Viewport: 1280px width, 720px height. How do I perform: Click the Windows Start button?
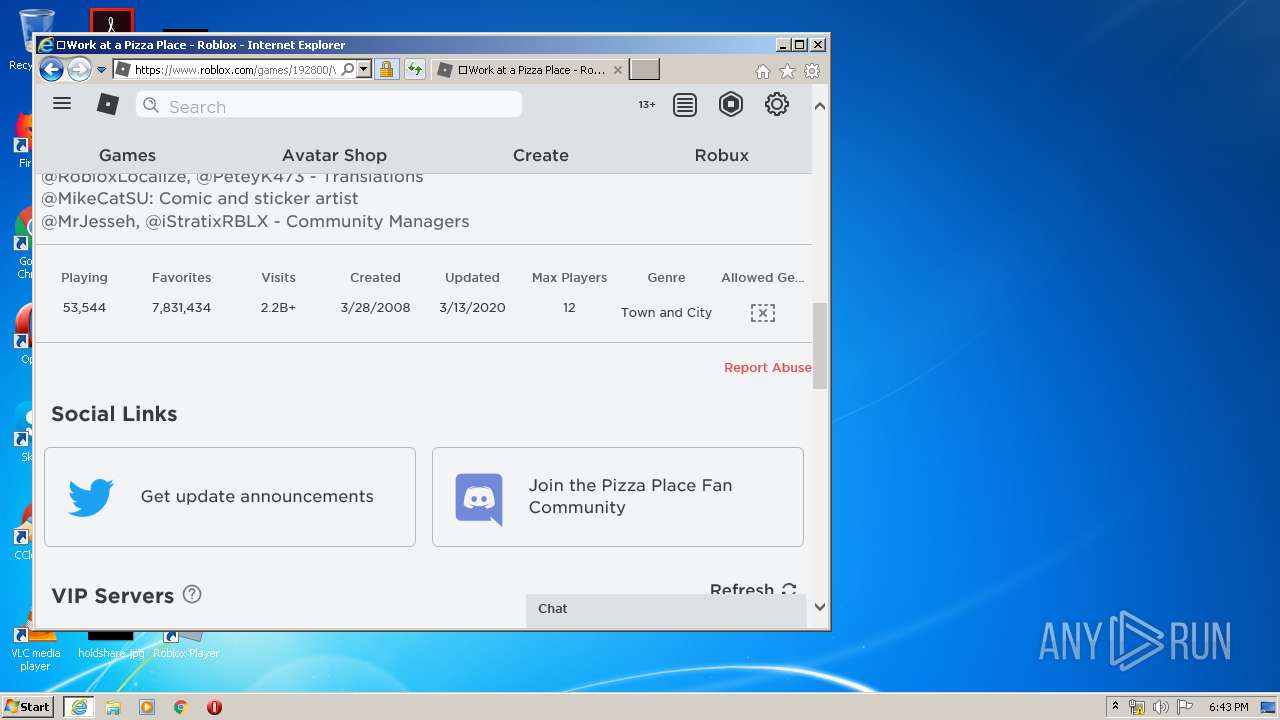[x=28, y=707]
